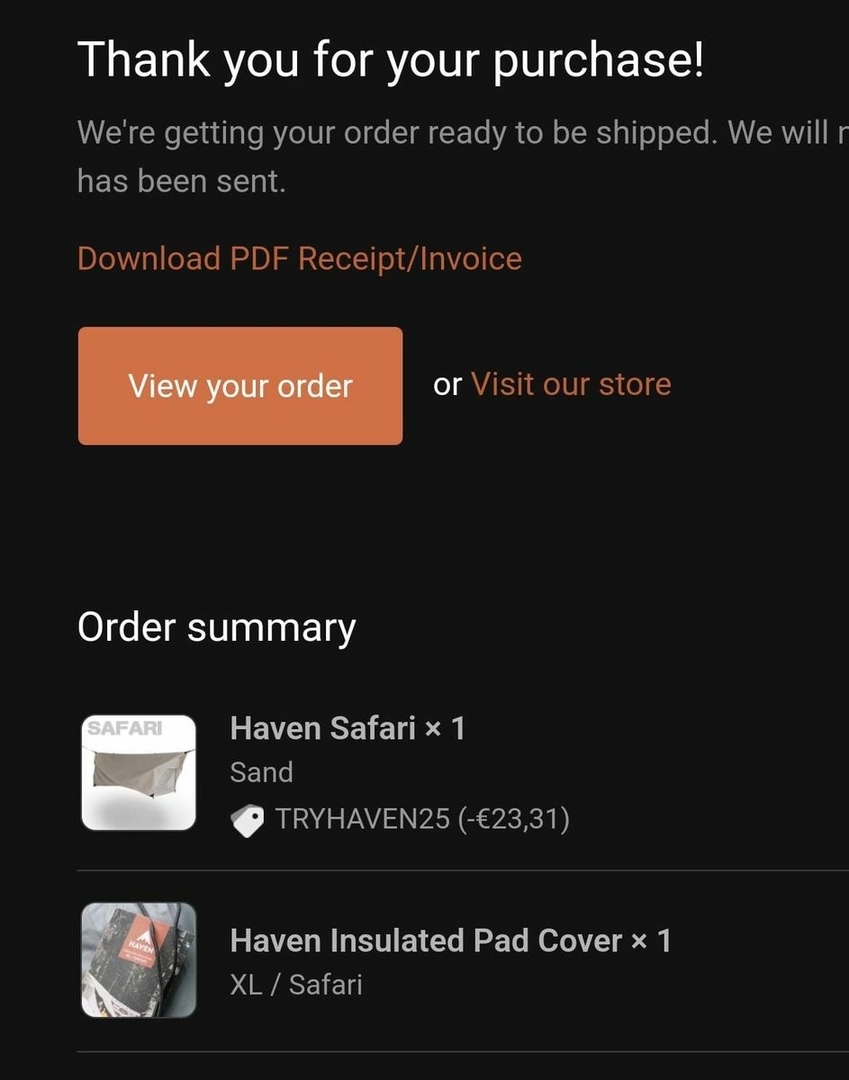Screen dimensions: 849x1080
Task: Open the Haven Insulated Pad Cover thumbnail
Action: click(x=138, y=959)
